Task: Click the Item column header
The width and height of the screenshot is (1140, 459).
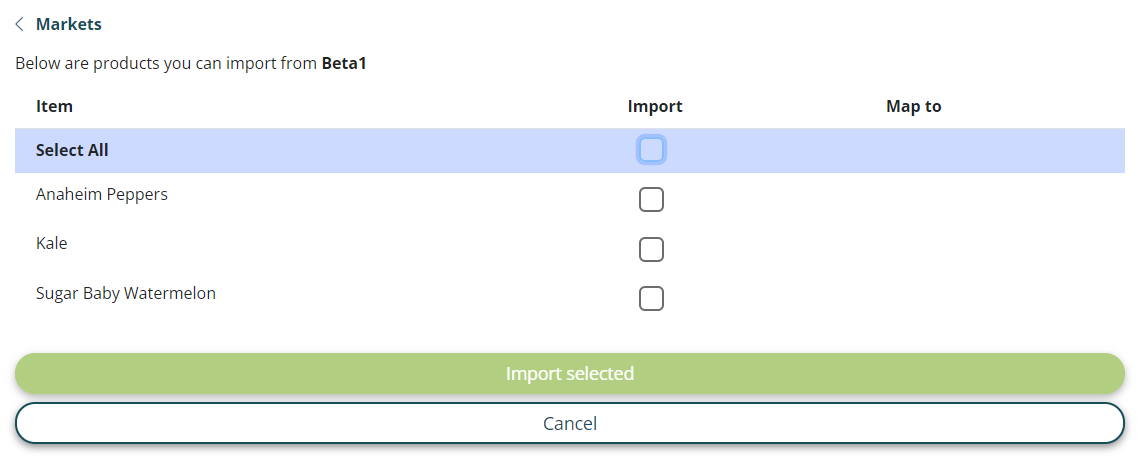Action: [x=54, y=106]
